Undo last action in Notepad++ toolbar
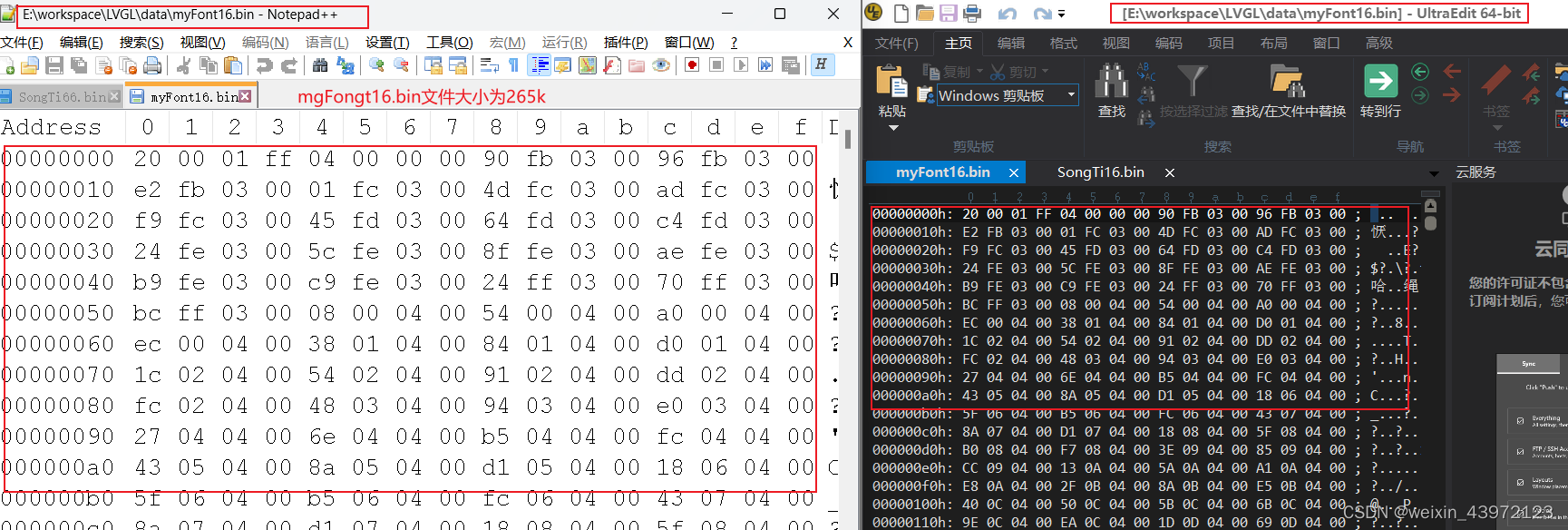This screenshot has width=1568, height=530. (x=265, y=65)
